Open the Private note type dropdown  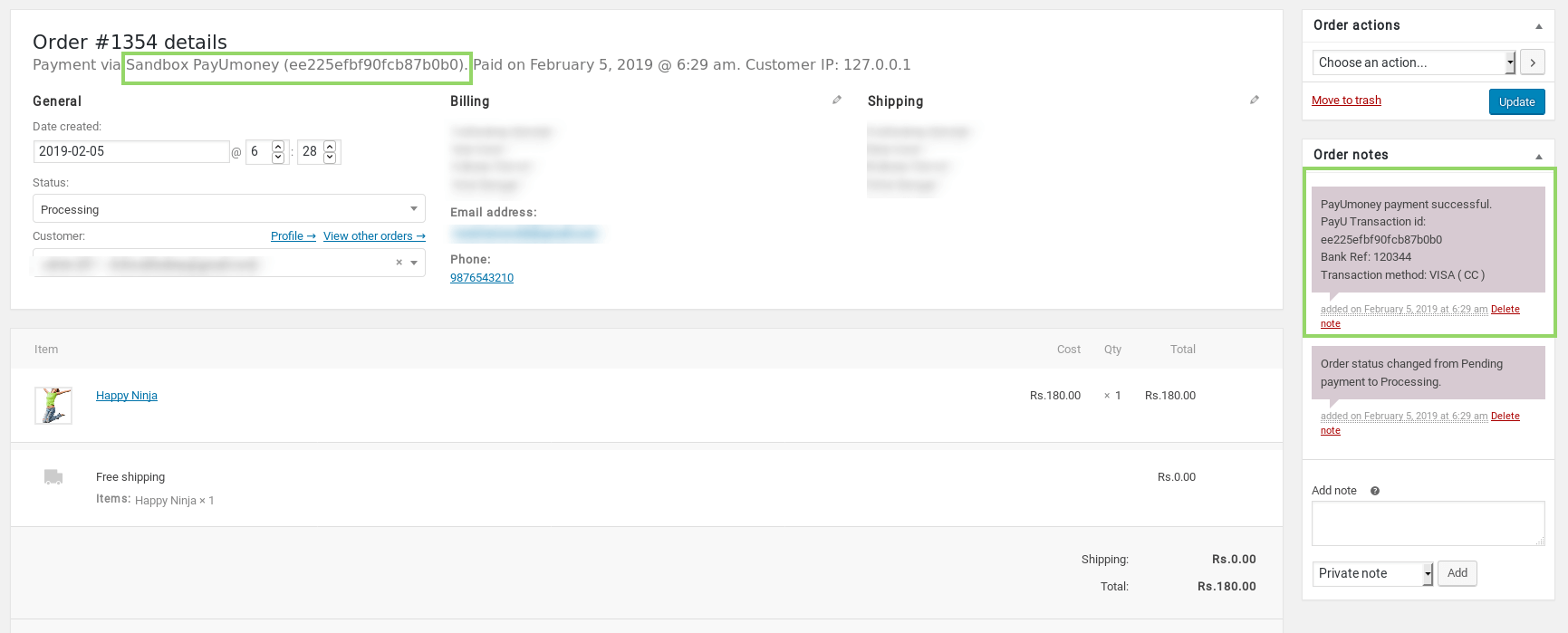coord(1372,573)
